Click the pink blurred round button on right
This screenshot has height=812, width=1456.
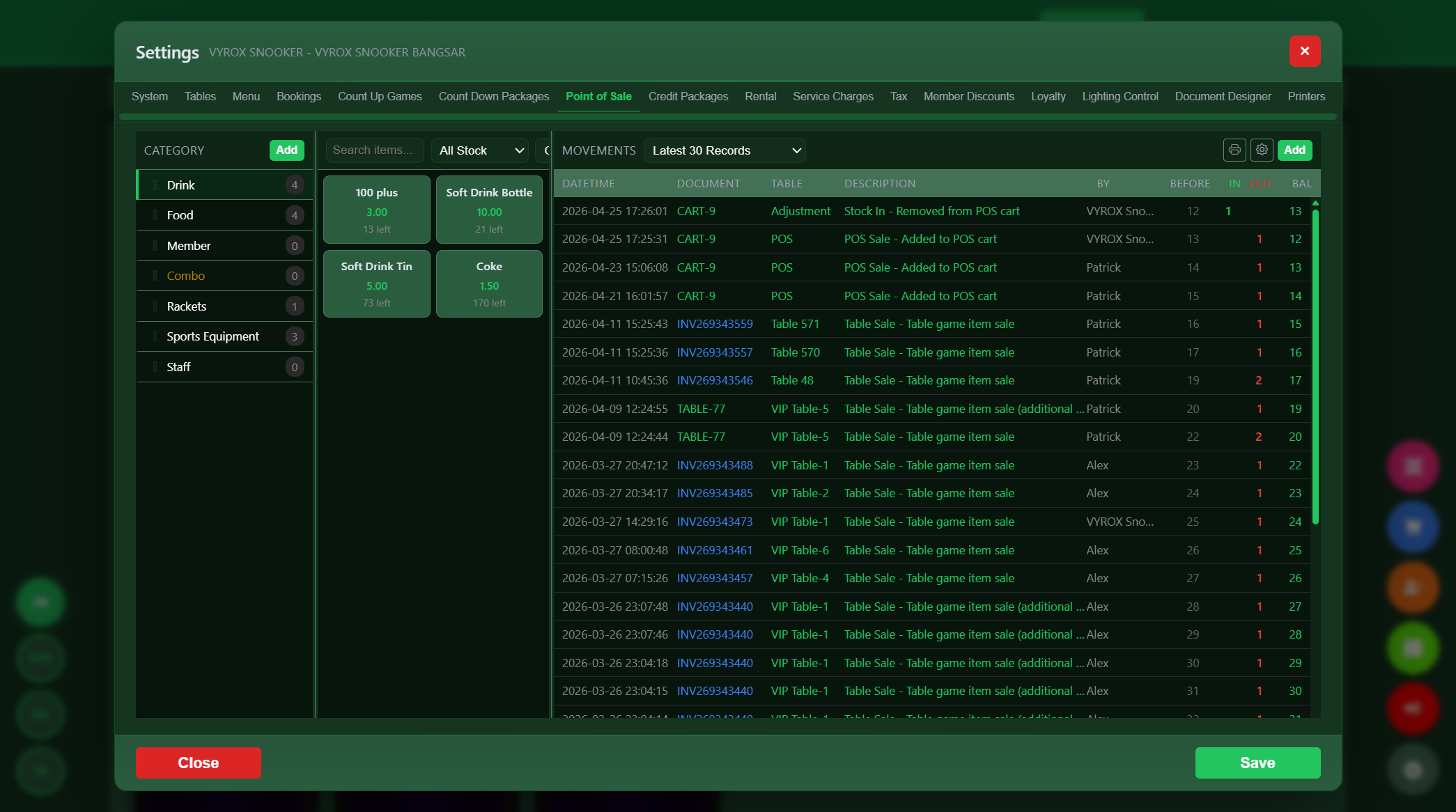click(x=1413, y=466)
